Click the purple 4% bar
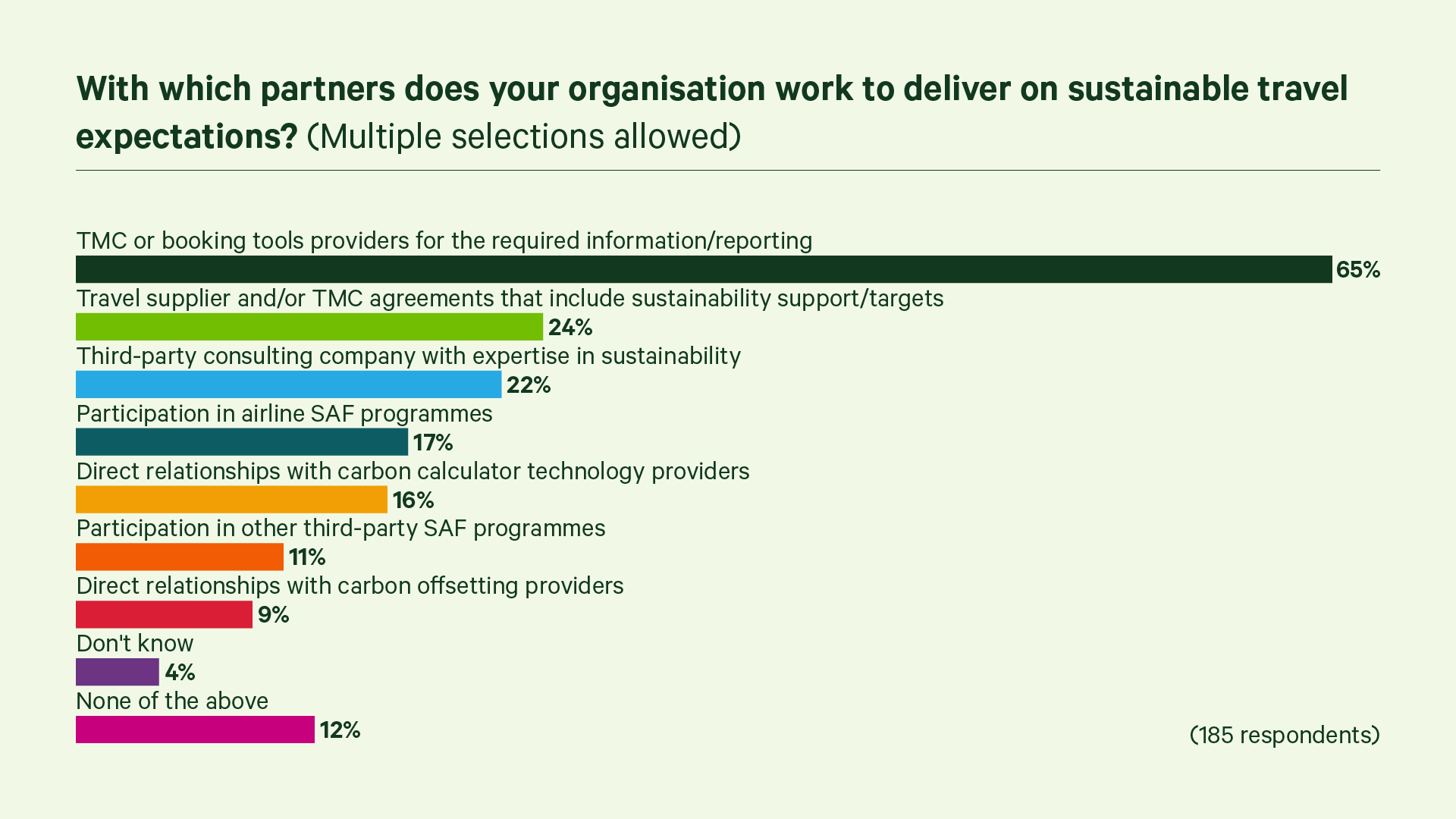Screen dimensions: 1456x819 [x=118, y=672]
